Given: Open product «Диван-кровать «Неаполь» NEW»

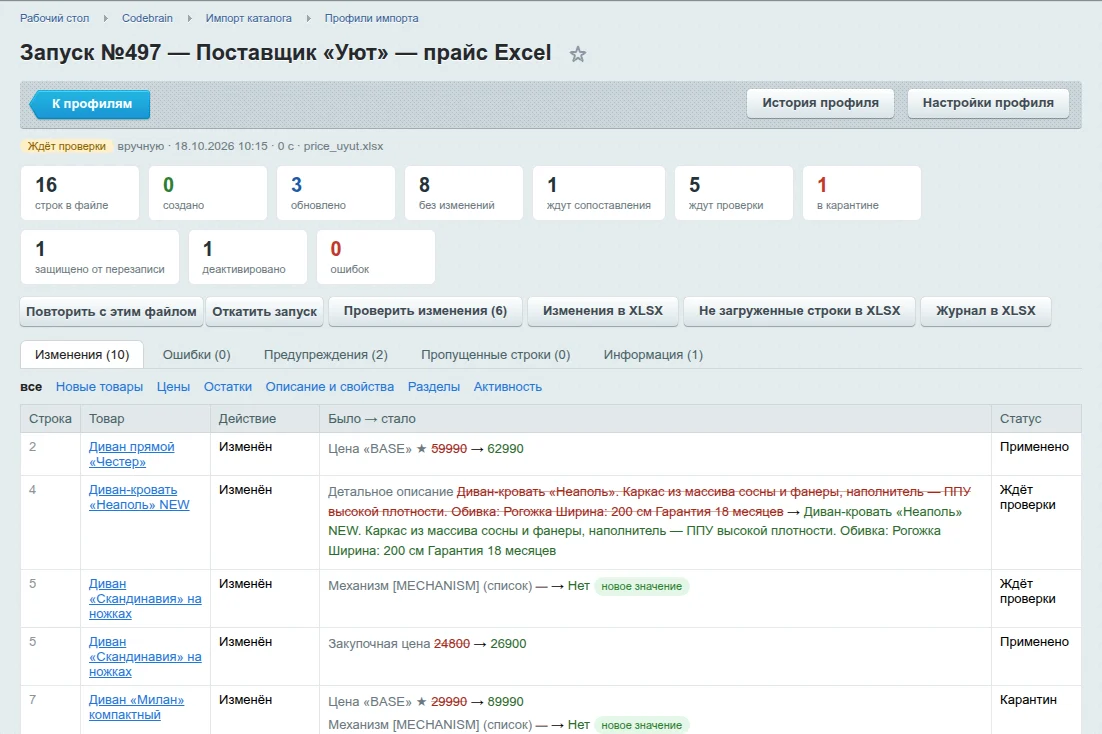Looking at the screenshot, I should click(139, 497).
